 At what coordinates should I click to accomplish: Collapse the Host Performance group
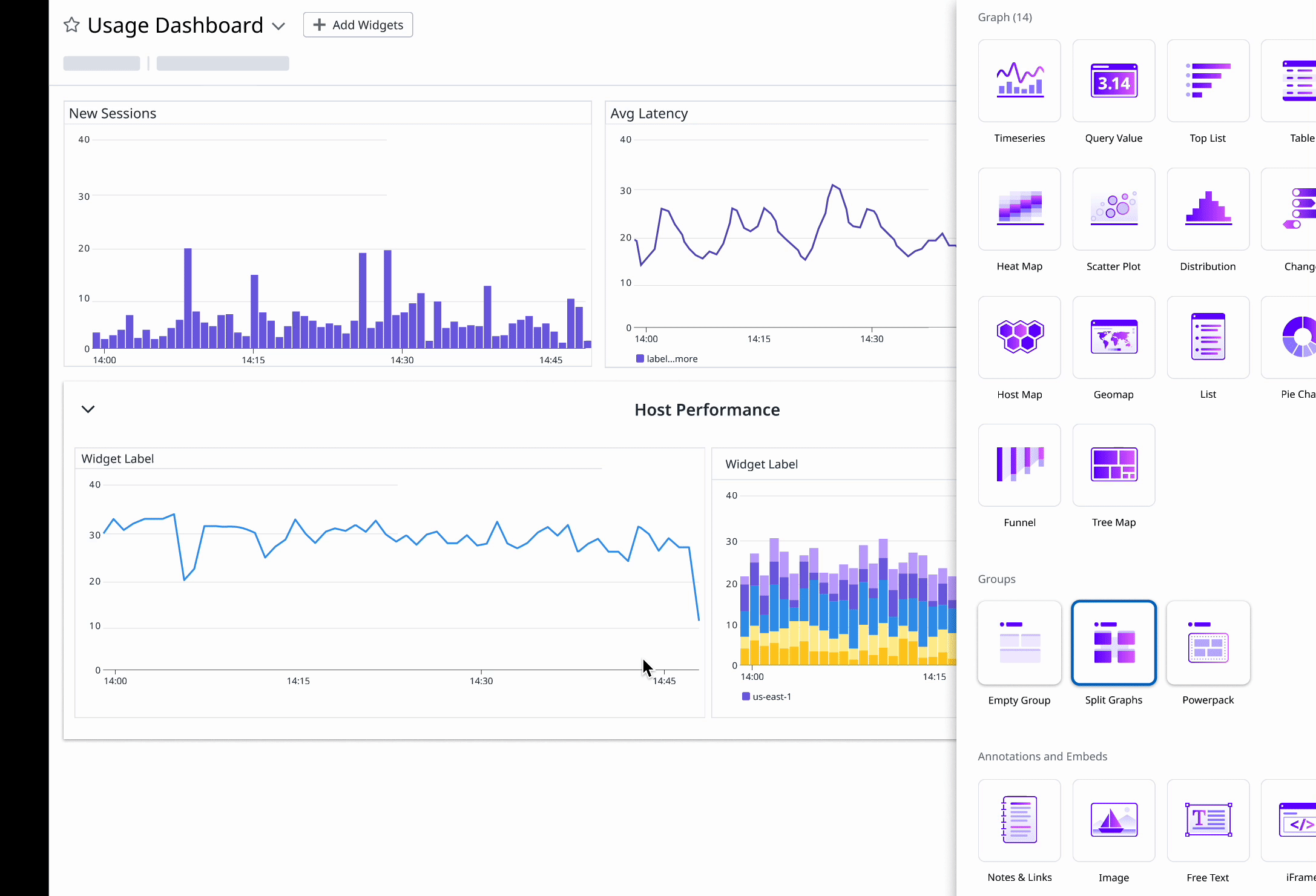point(88,409)
